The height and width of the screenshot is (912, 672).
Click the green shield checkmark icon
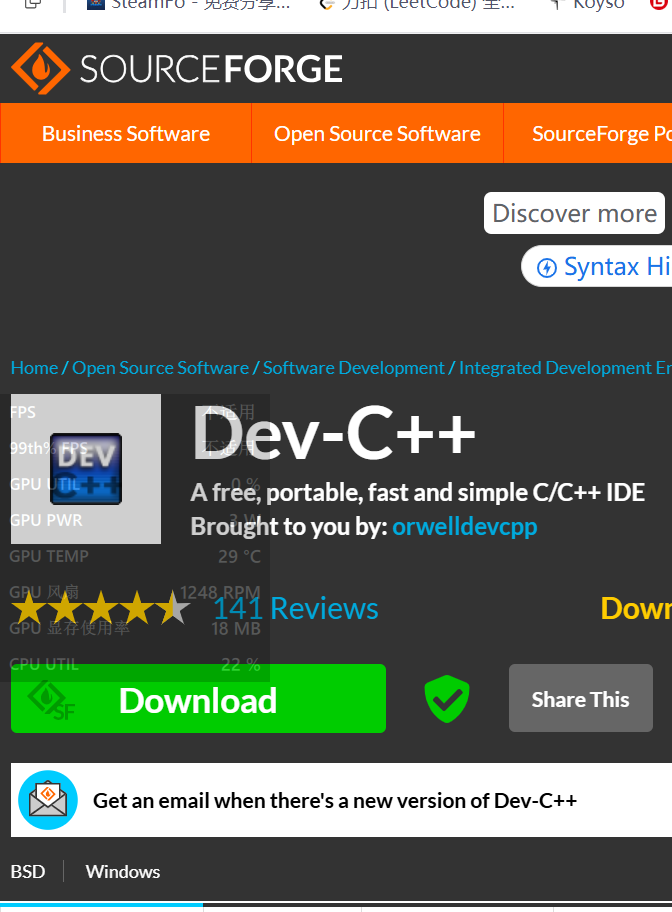coord(447,699)
